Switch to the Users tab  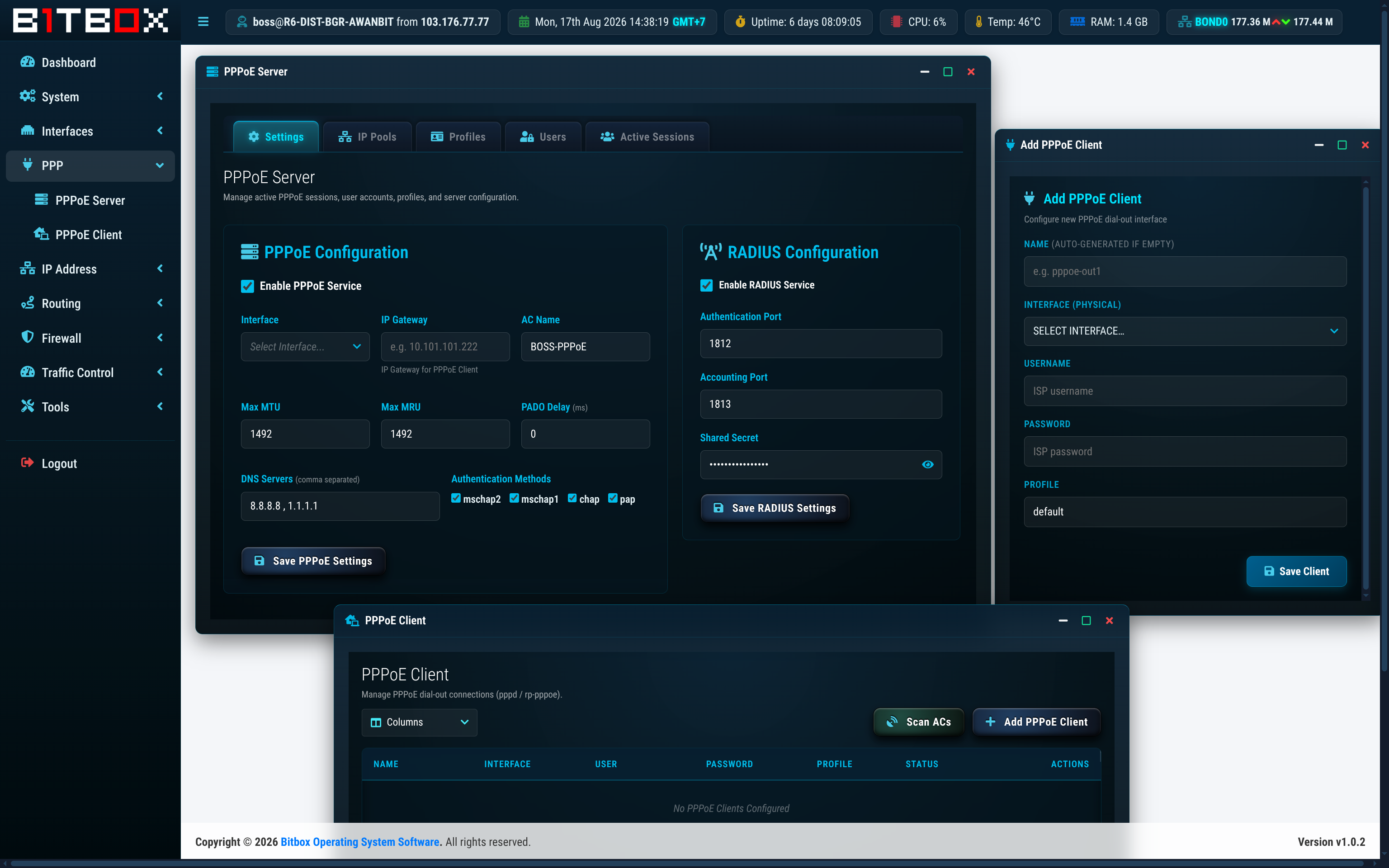543,137
